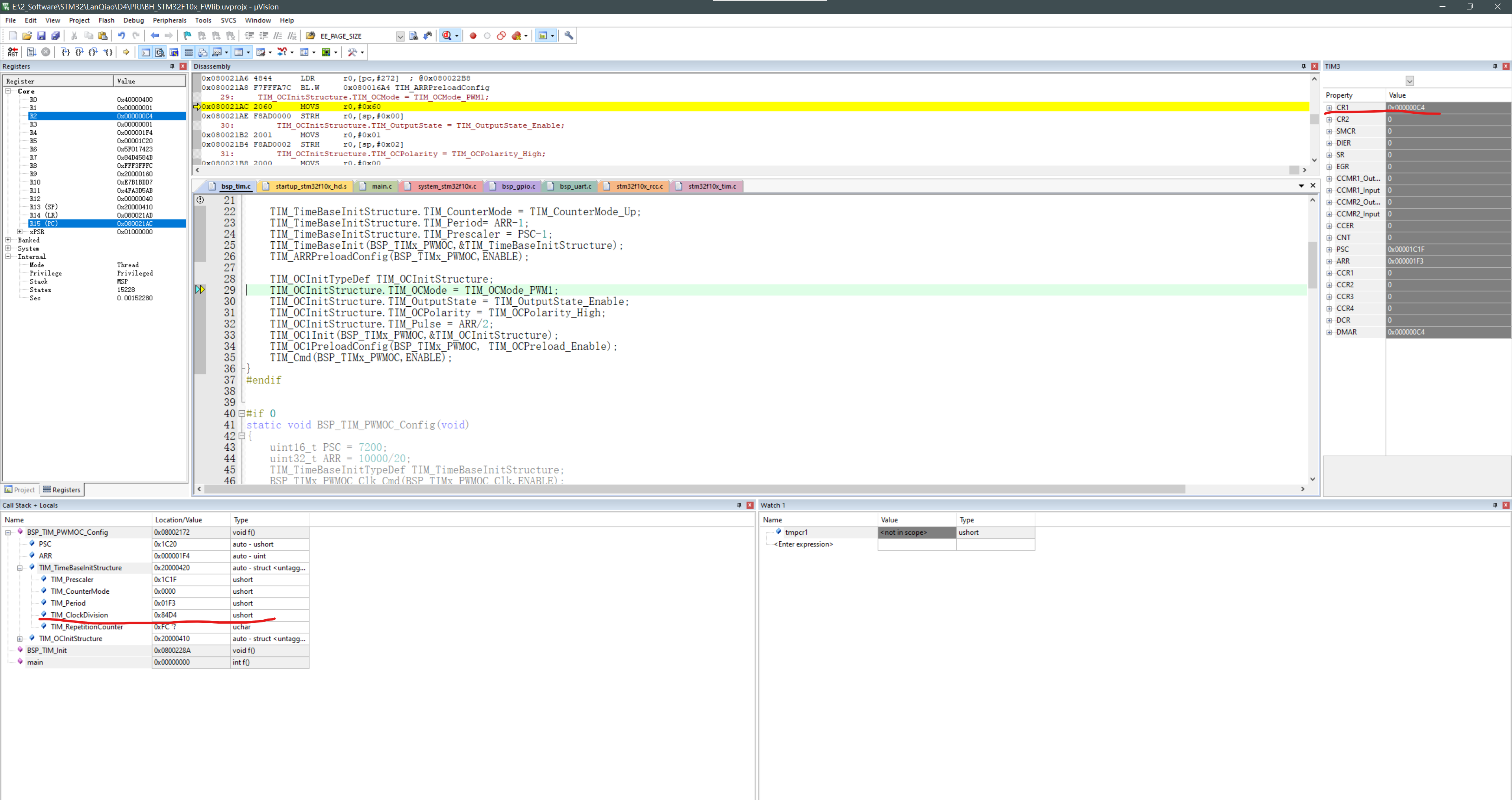Open the EE_PAGE_SIZE find combo dropdown arrow
The image size is (1512, 800).
pyautogui.click(x=400, y=36)
